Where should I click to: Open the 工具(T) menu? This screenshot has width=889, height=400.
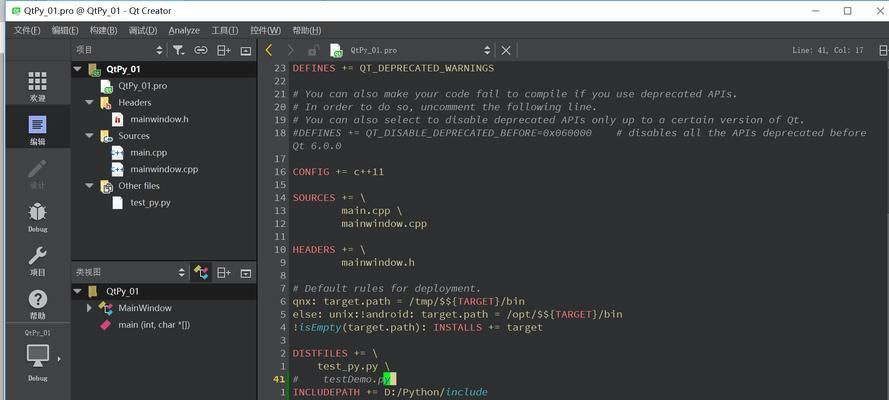point(225,31)
